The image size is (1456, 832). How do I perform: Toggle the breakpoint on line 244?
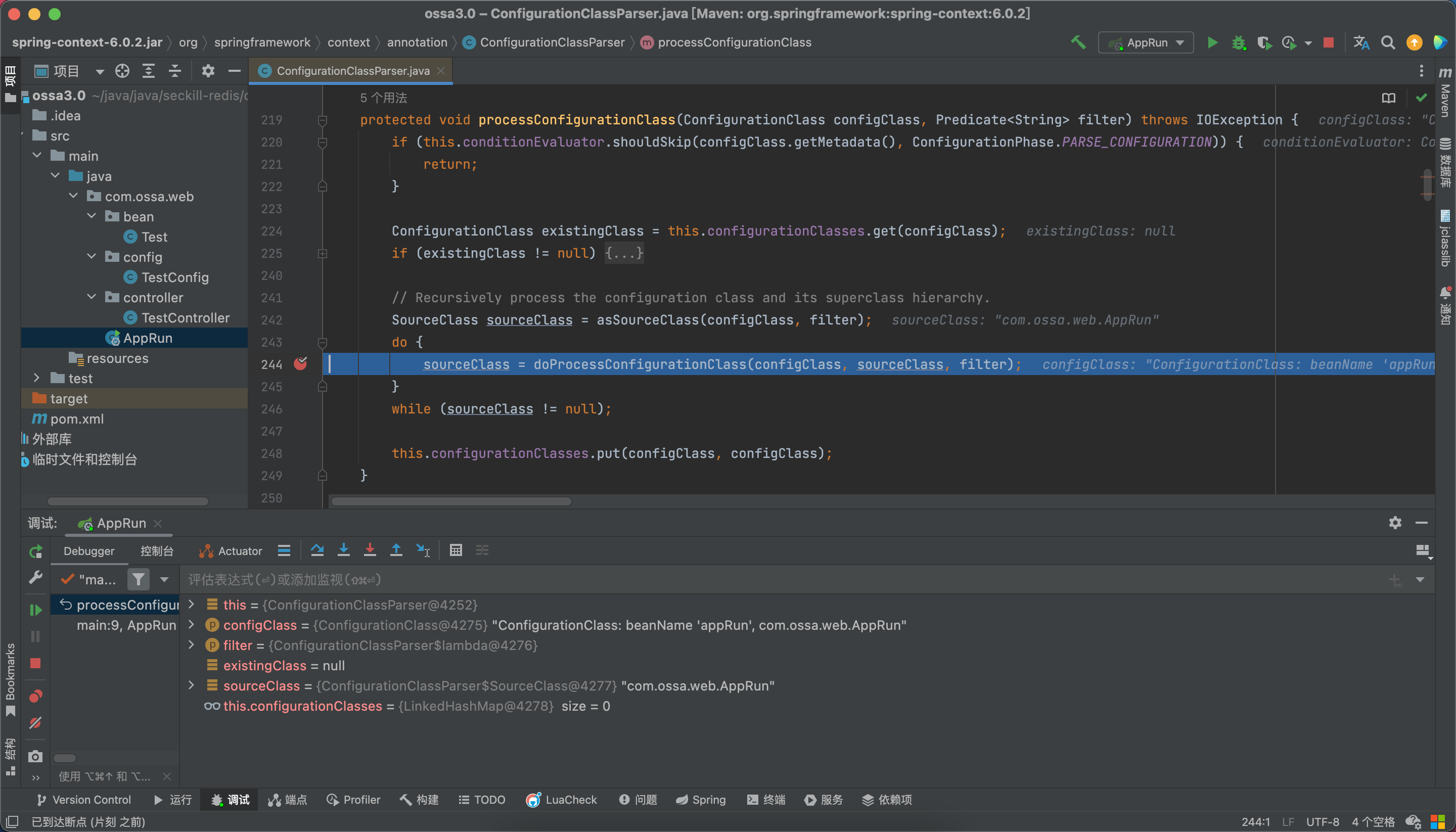(301, 363)
